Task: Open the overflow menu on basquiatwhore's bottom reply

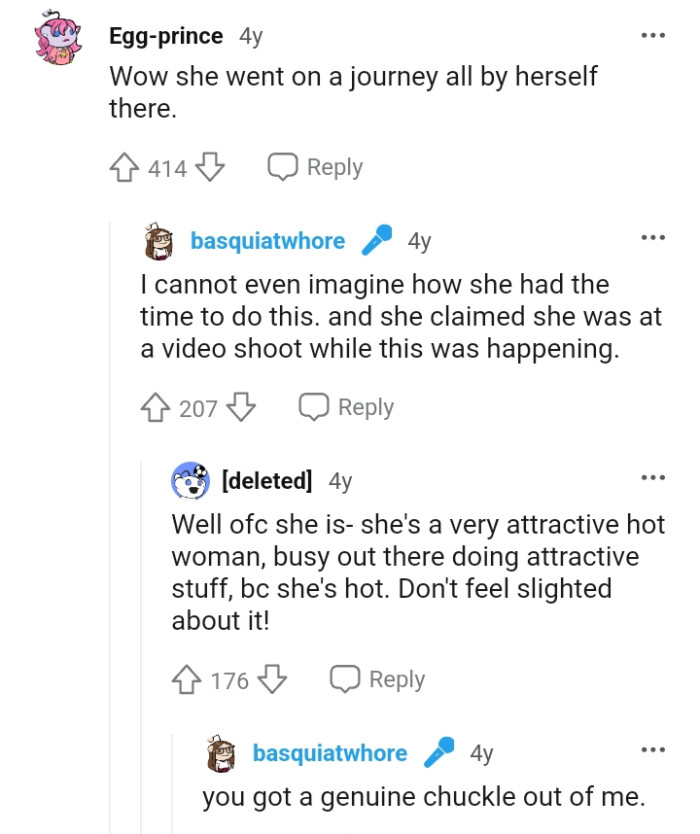Action: [653, 749]
